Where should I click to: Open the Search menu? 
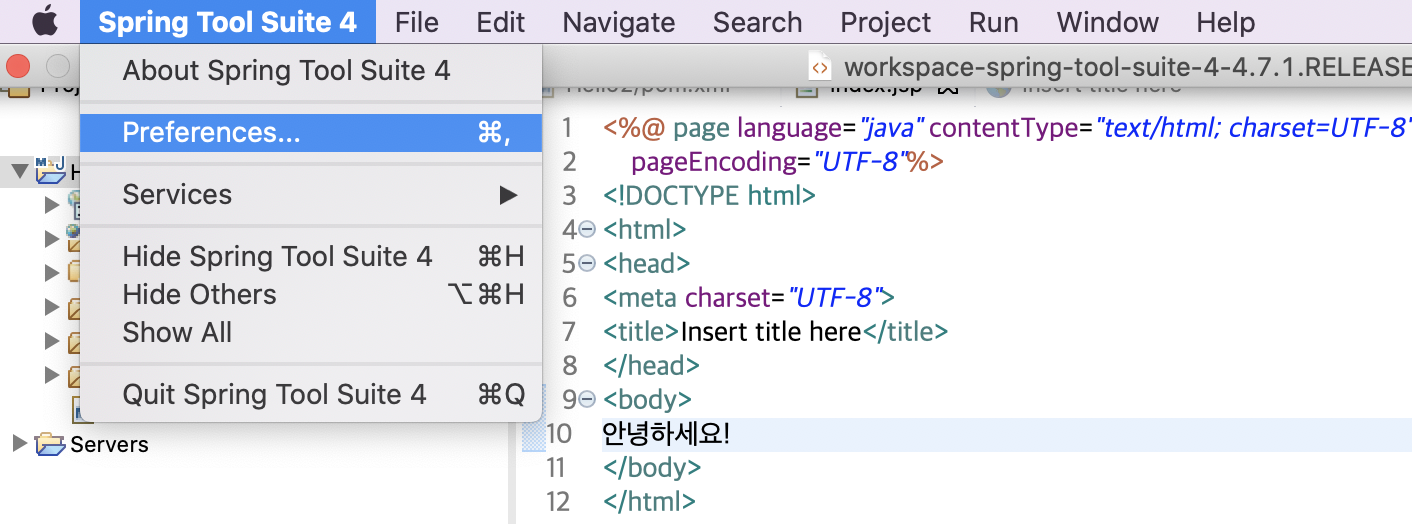pos(758,22)
